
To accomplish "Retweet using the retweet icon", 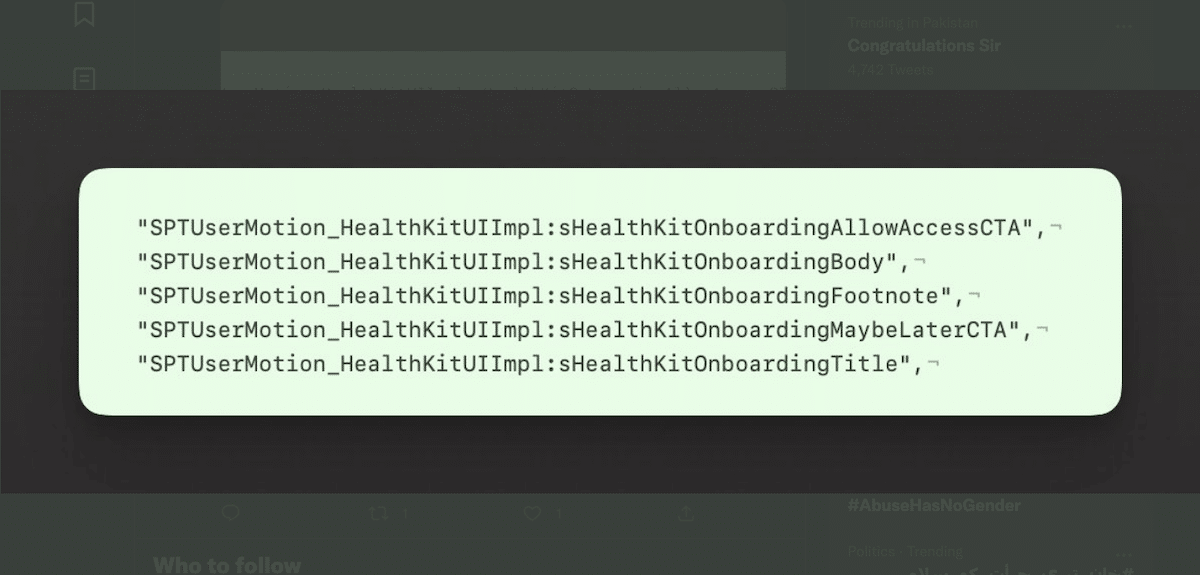I will click(379, 513).
